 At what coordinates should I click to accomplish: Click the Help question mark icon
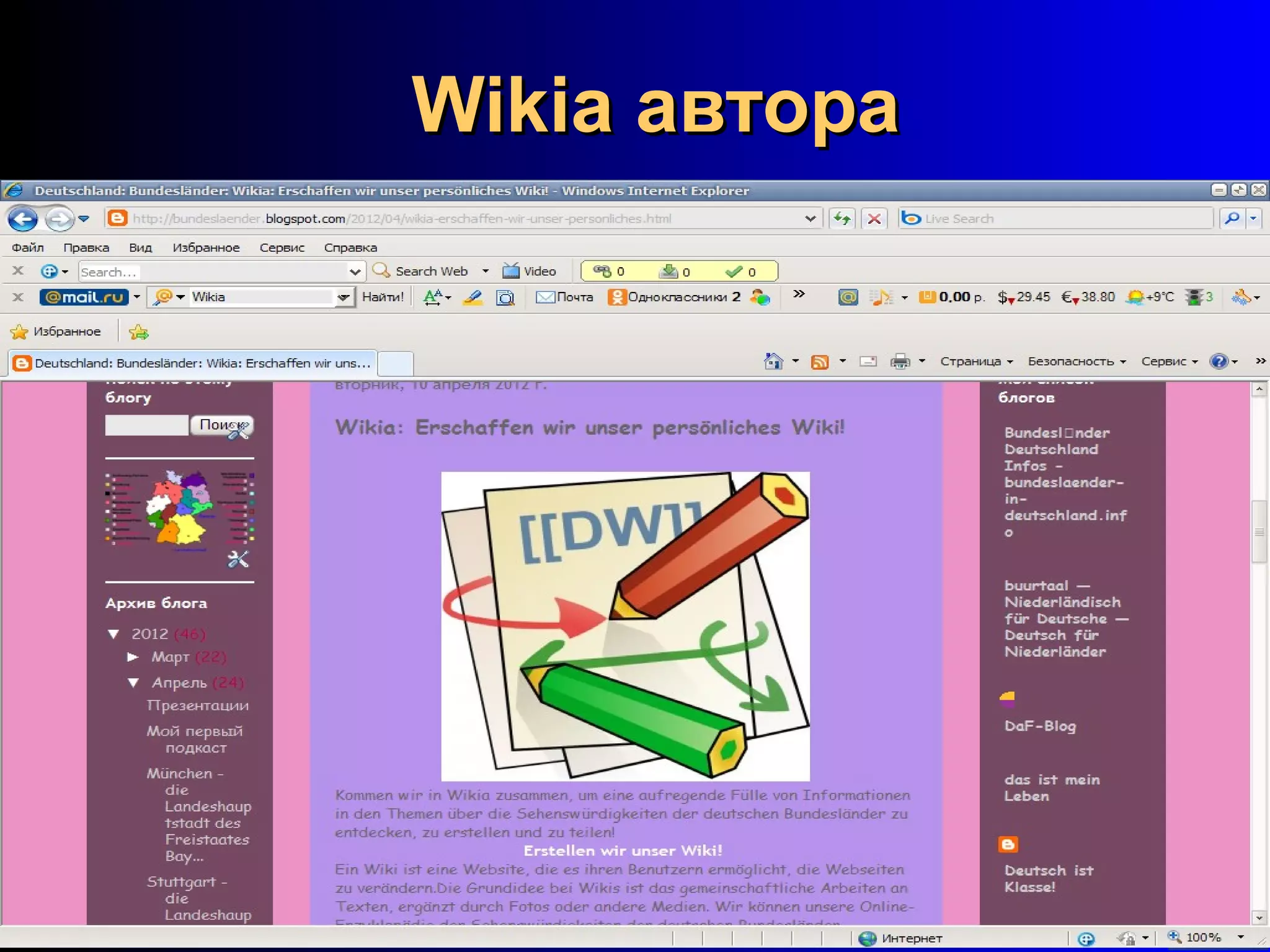[1219, 361]
